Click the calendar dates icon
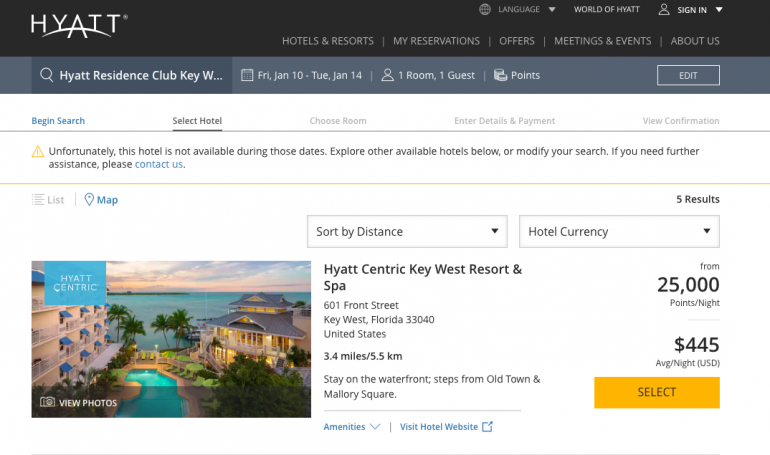Viewport: 770px width, 455px height. point(248,75)
